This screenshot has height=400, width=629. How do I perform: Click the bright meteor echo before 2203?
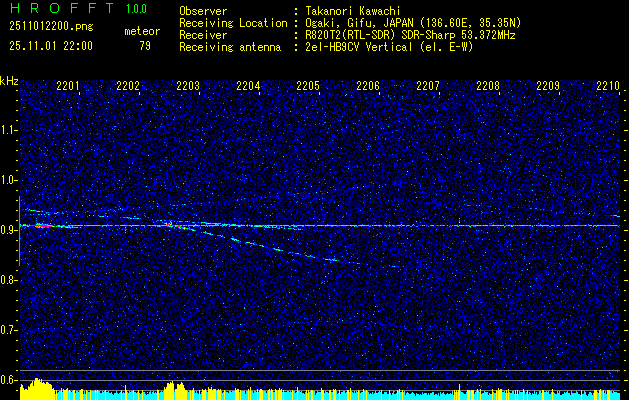click(173, 225)
